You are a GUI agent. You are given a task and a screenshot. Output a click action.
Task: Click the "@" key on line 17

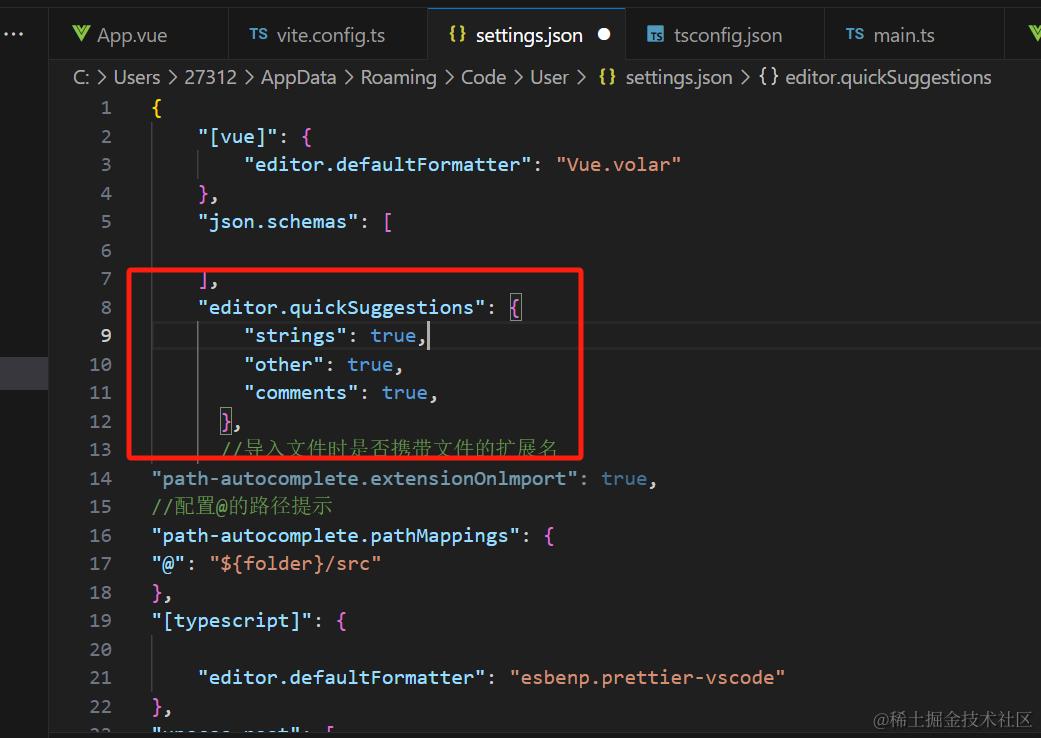[x=168, y=563]
